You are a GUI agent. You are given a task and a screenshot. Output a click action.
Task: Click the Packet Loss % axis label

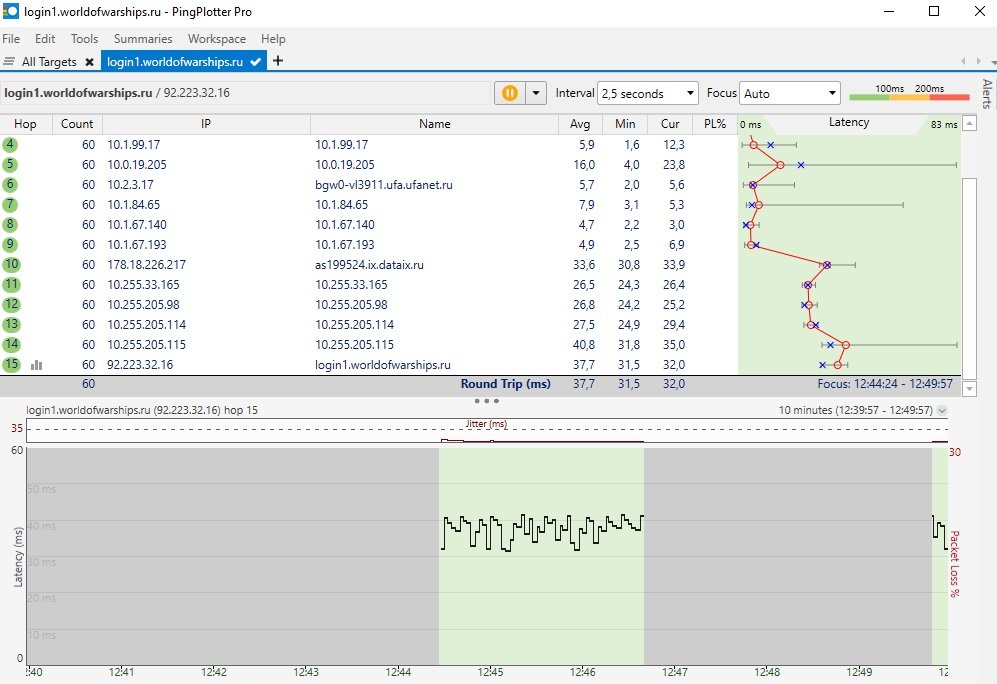(954, 564)
